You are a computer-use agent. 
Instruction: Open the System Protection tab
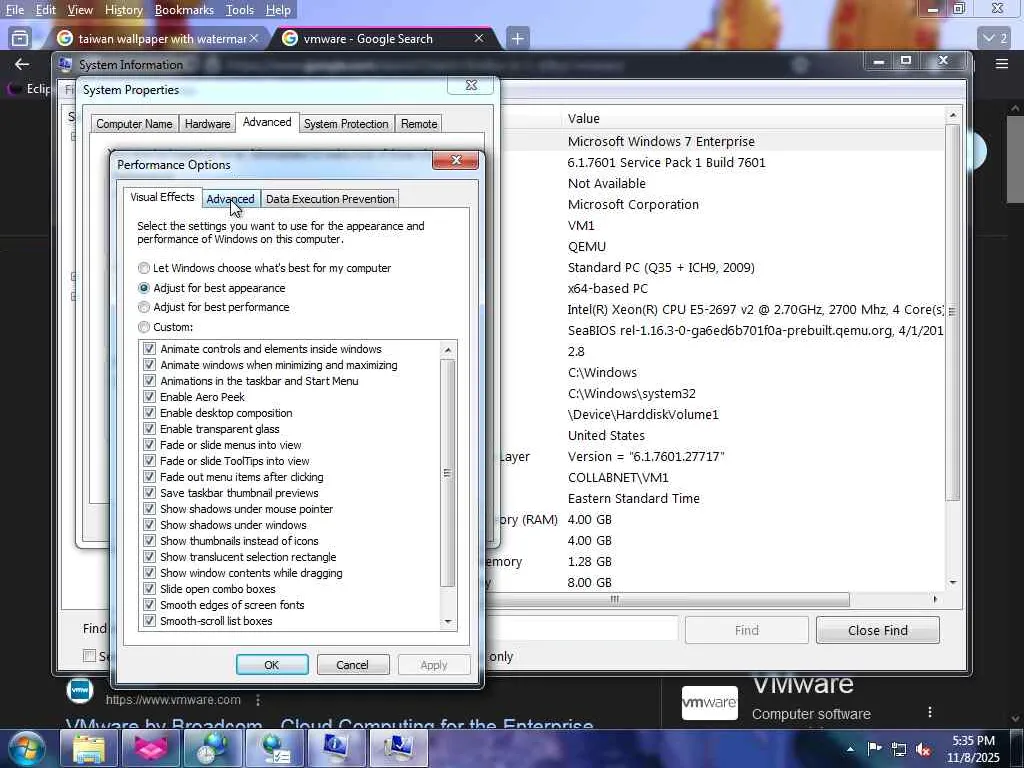pos(346,123)
